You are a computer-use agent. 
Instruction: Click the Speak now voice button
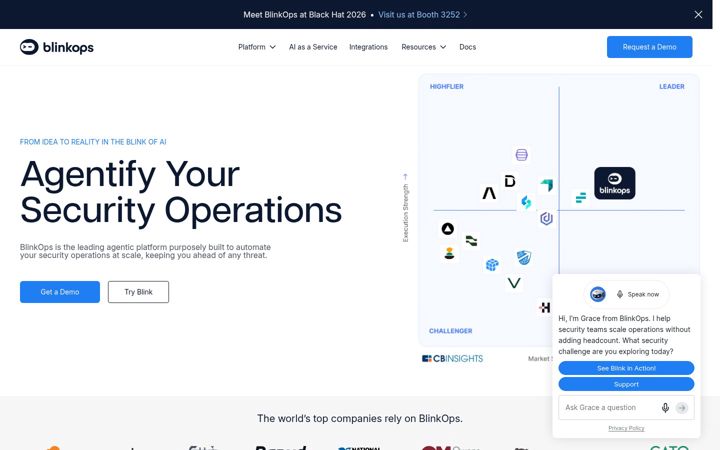[638, 294]
